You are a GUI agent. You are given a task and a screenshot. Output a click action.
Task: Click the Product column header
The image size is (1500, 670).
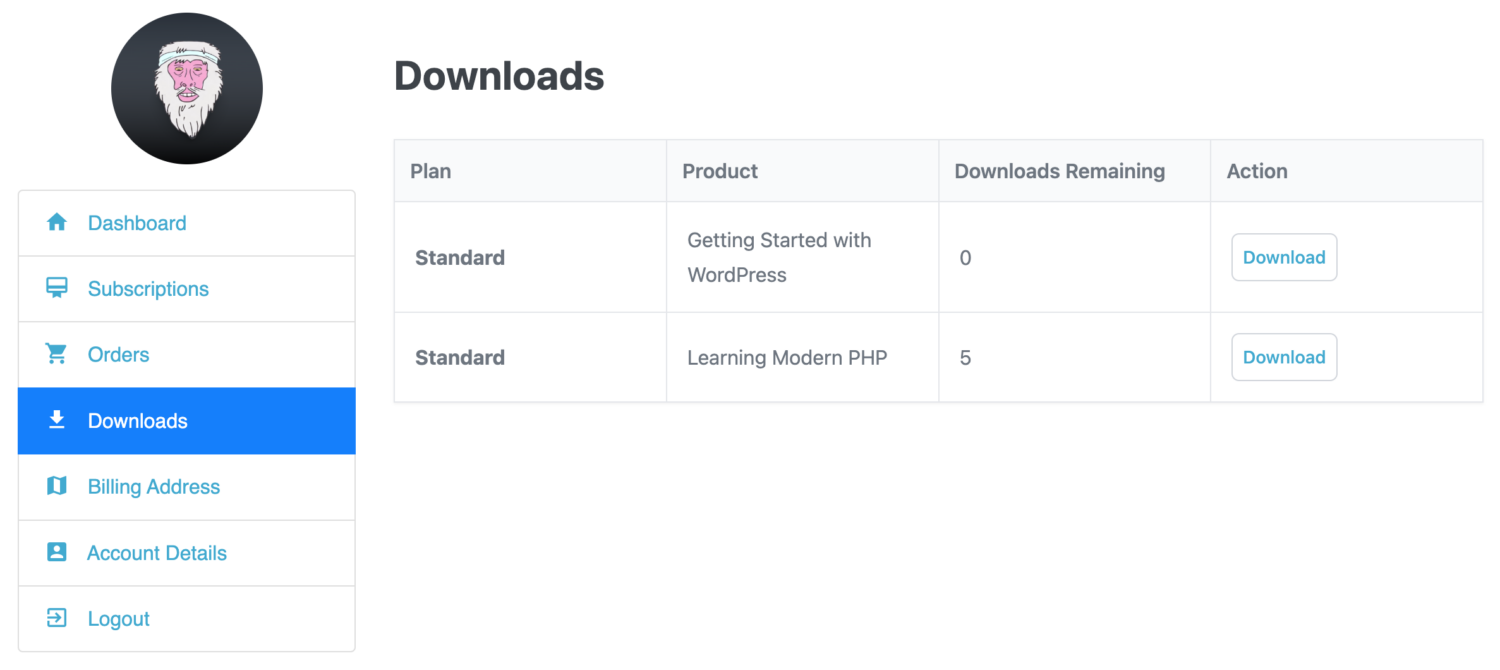[x=720, y=171]
